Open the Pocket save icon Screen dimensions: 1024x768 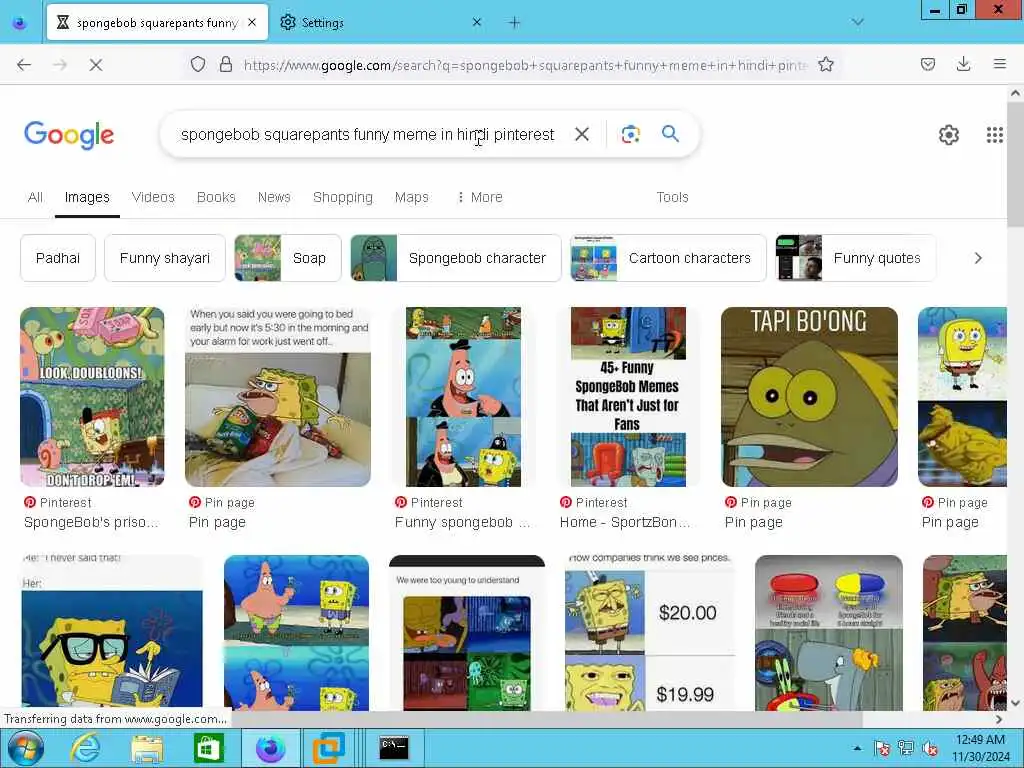pyautogui.click(x=928, y=64)
